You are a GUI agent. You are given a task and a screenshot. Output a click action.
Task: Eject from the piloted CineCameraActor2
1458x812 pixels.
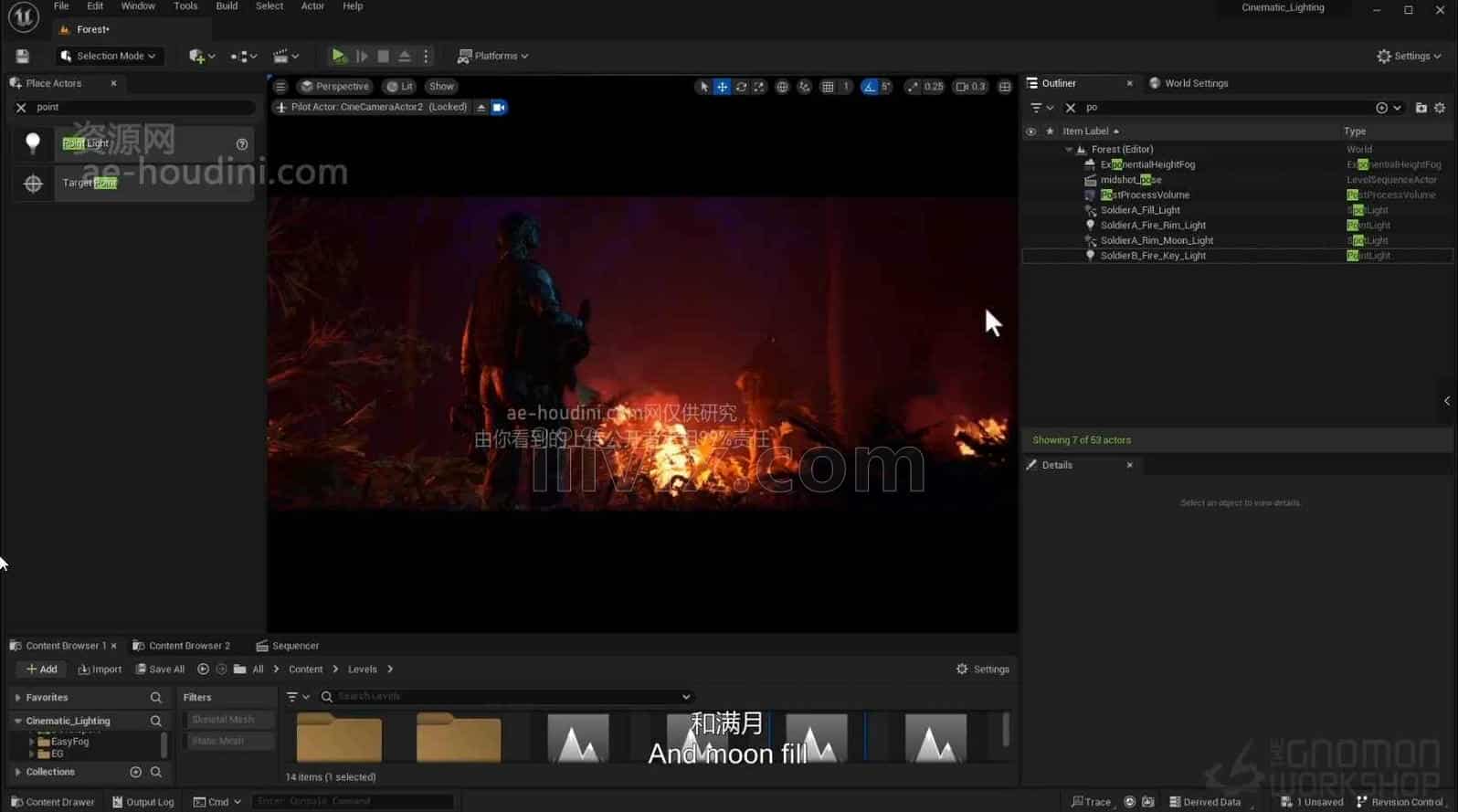click(x=481, y=107)
